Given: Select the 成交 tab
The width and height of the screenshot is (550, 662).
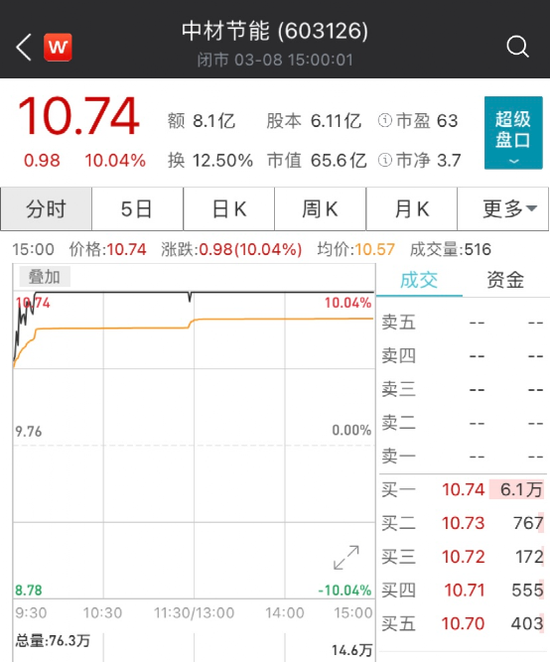Looking at the screenshot, I should (419, 280).
